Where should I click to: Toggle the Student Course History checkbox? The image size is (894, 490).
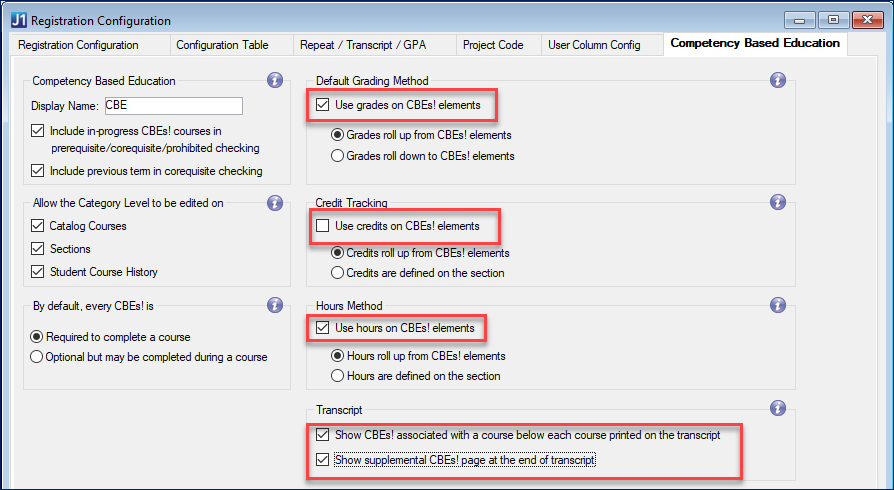coord(39,272)
